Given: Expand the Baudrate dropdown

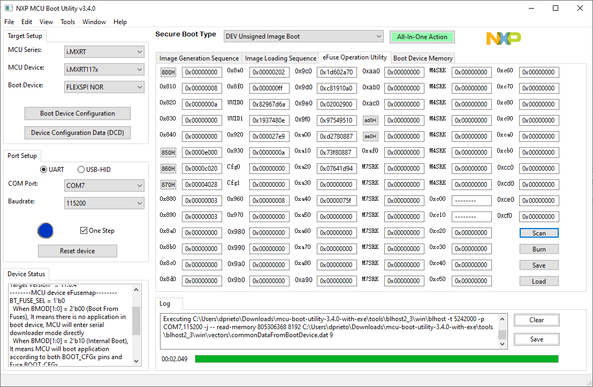Looking at the screenshot, I should tap(104, 203).
